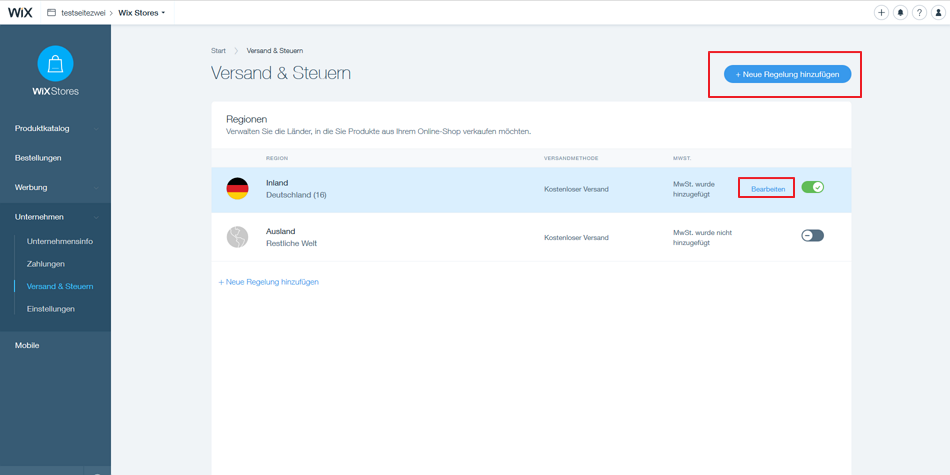Screen dimensions: 950x475
Task: Enable the Ausland region toggle
Action: 812,236
